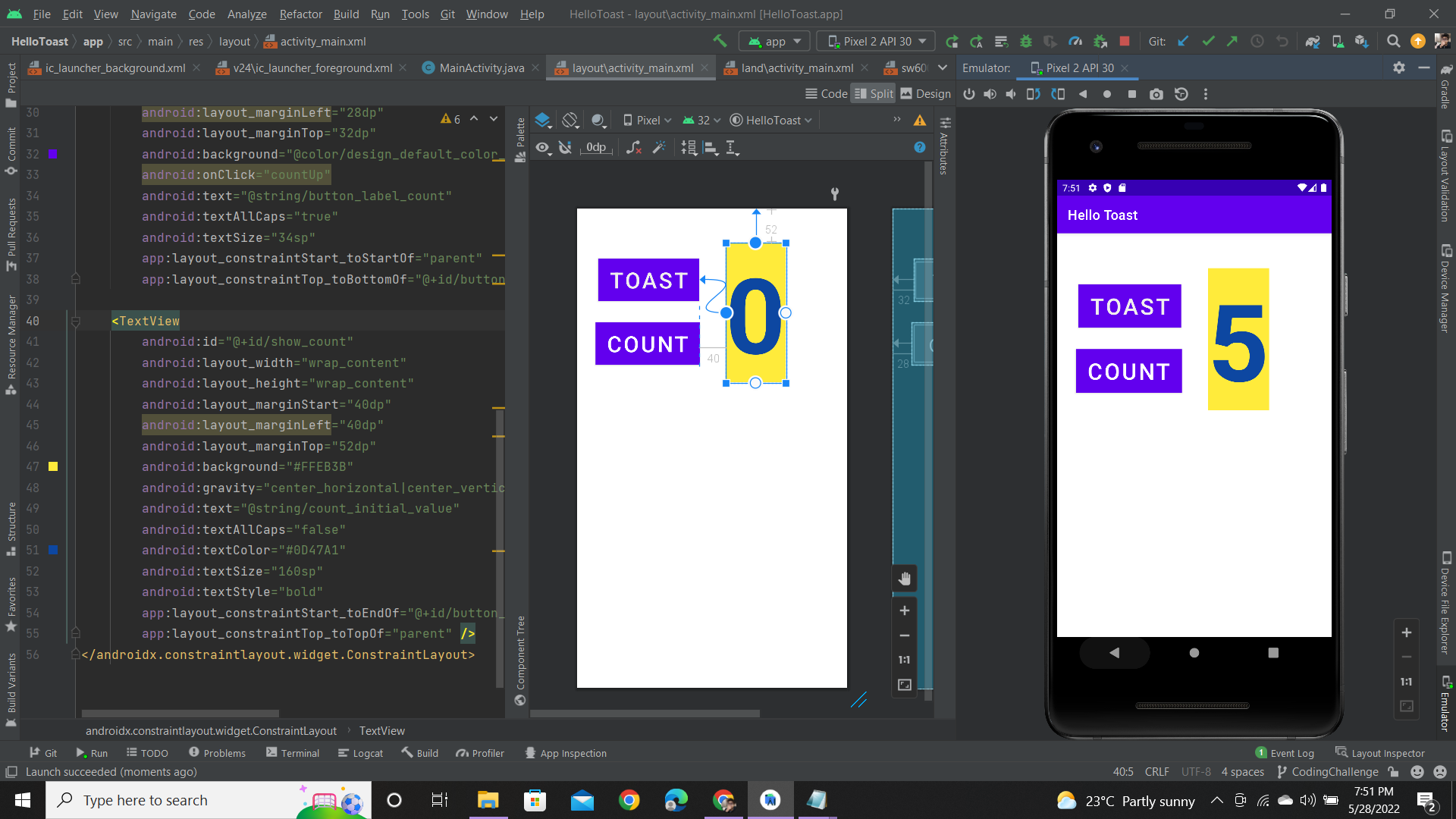Open the app run configuration dropdown
Image resolution: width=1456 pixels, height=819 pixels.
point(773,41)
